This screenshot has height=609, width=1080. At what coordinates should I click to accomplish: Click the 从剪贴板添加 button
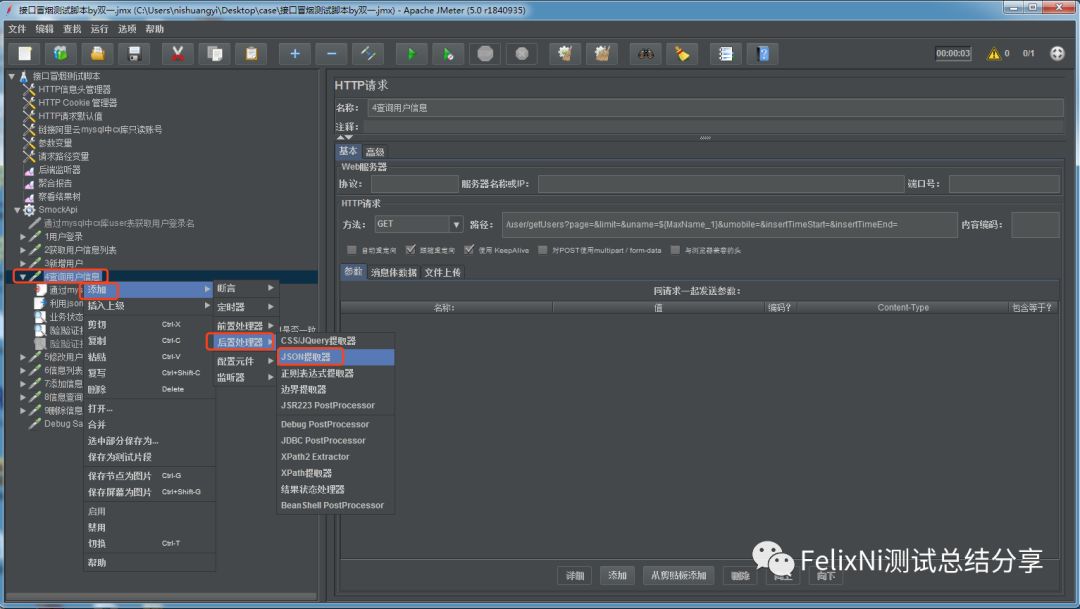[678, 575]
